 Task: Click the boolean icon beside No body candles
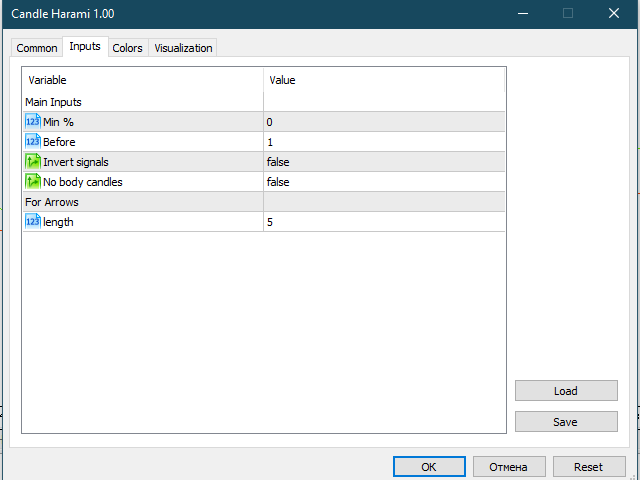coord(33,182)
